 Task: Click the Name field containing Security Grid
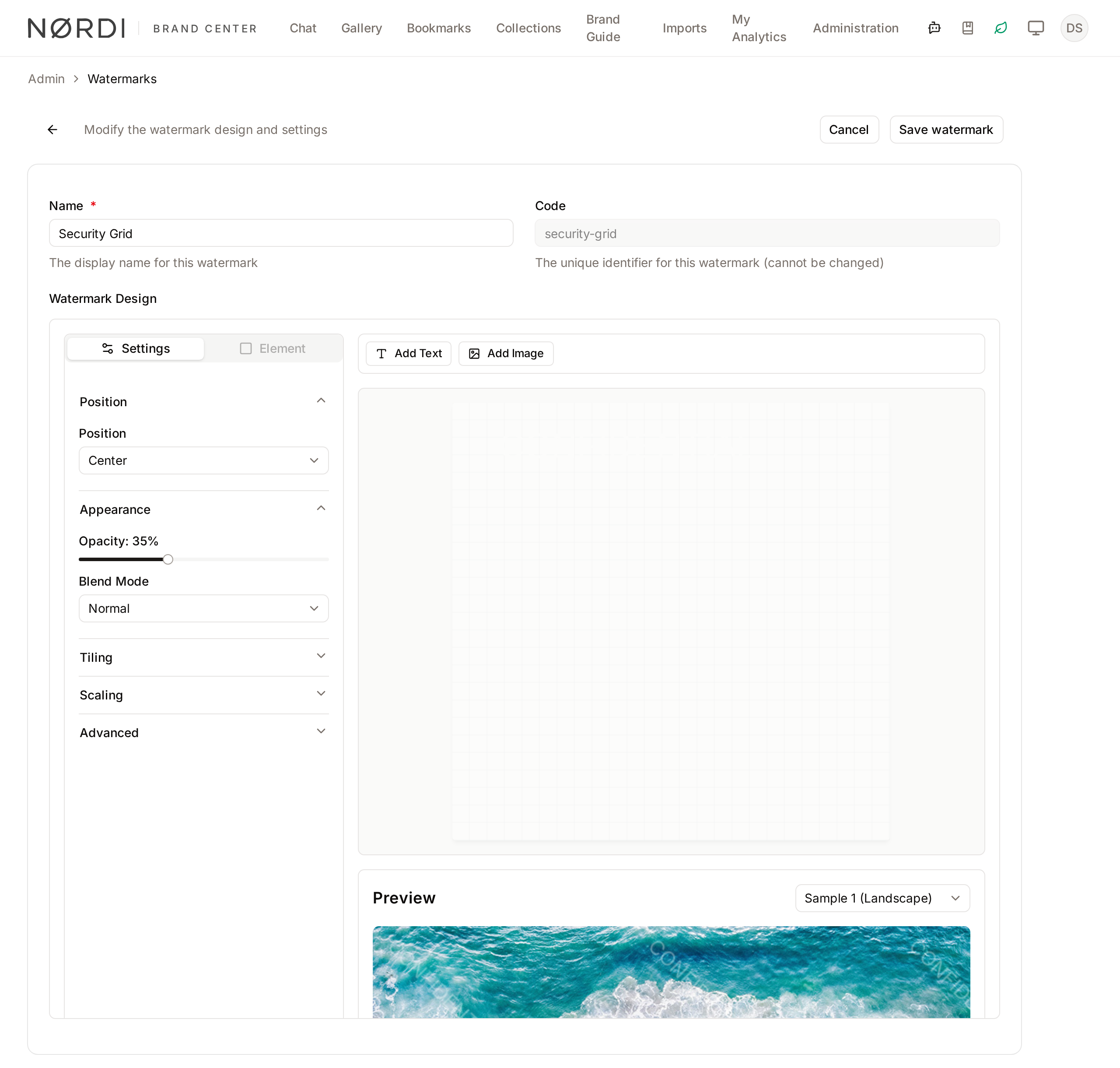pyautogui.click(x=281, y=233)
